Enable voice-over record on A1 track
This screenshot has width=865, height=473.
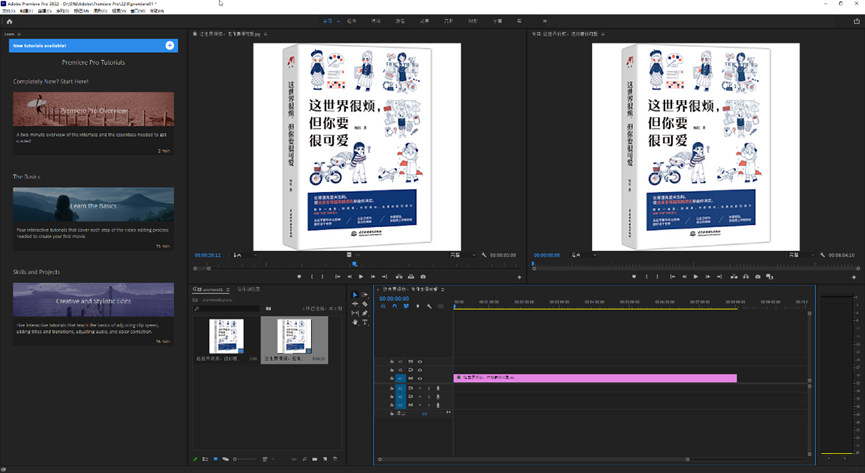click(x=438, y=389)
